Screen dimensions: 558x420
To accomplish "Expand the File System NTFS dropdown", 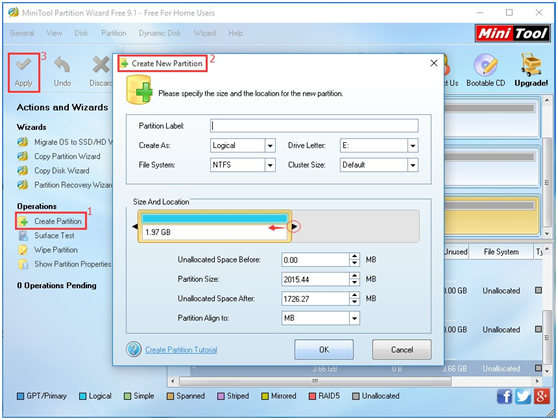I will [270, 165].
